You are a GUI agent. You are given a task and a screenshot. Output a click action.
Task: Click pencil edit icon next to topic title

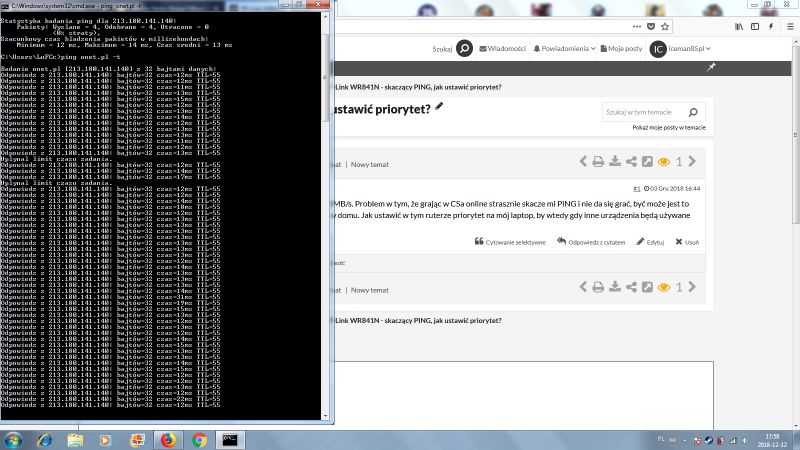click(439, 106)
